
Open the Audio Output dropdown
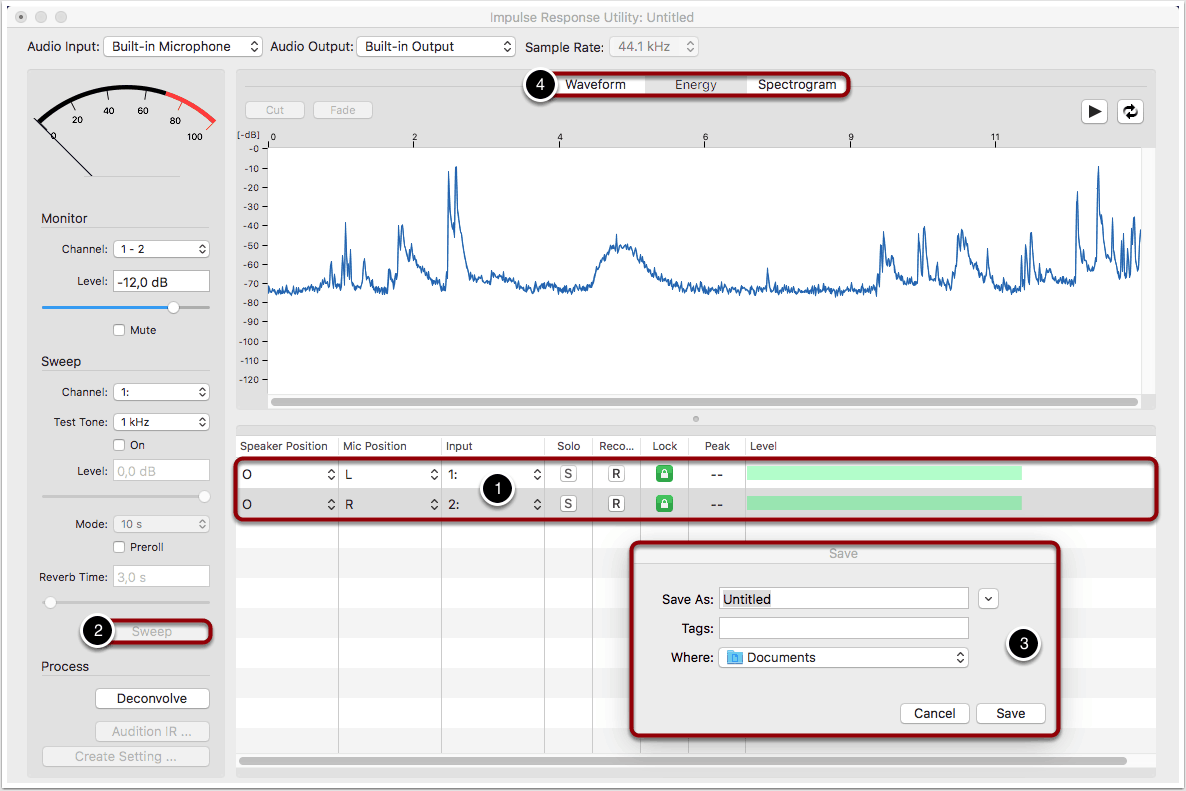tap(435, 47)
